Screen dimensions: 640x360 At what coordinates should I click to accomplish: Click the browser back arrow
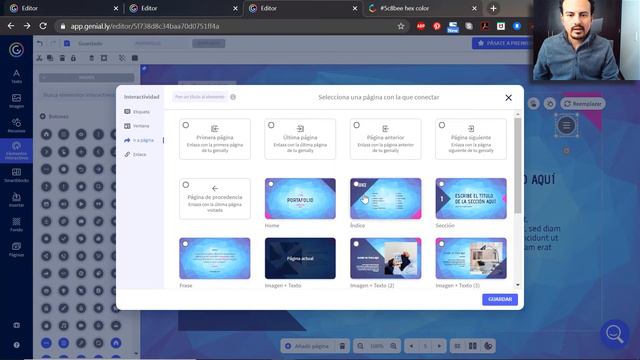(11, 26)
